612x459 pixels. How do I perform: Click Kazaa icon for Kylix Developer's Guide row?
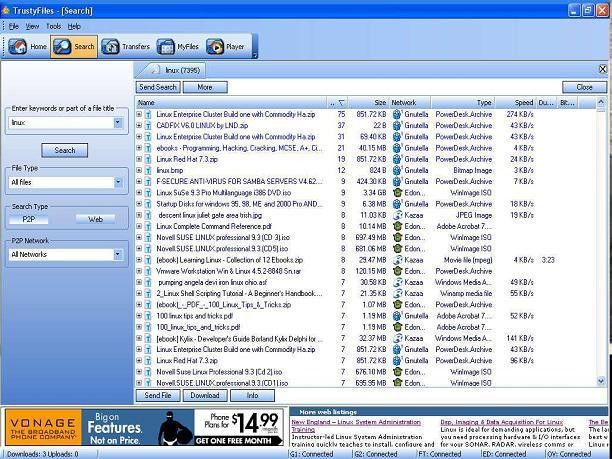tap(397, 338)
